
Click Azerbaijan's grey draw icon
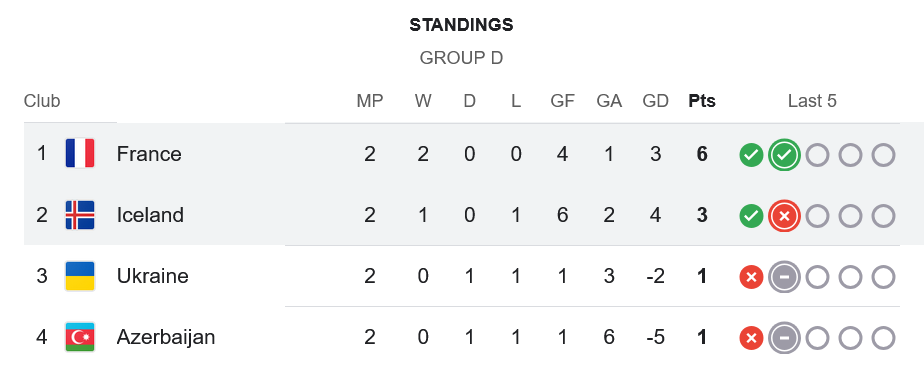(x=784, y=339)
